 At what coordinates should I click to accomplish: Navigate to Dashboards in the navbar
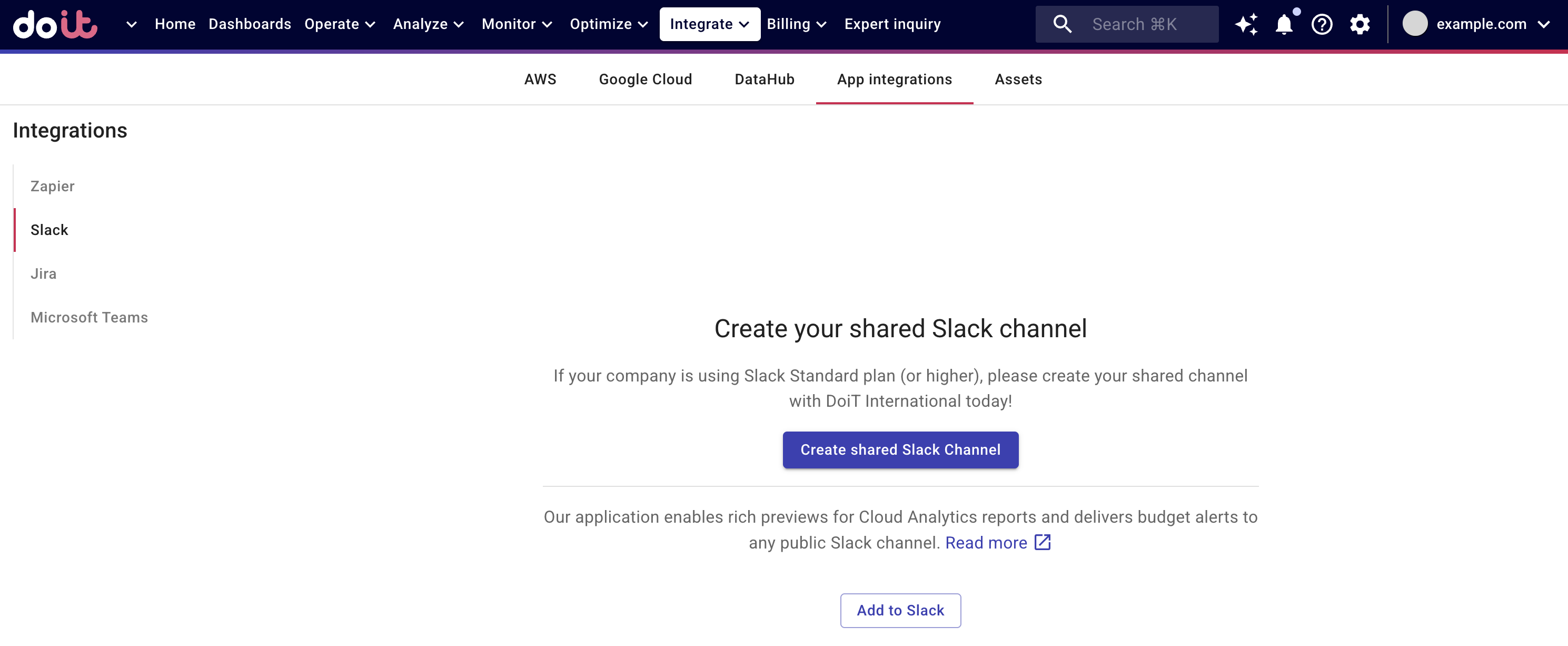(250, 24)
